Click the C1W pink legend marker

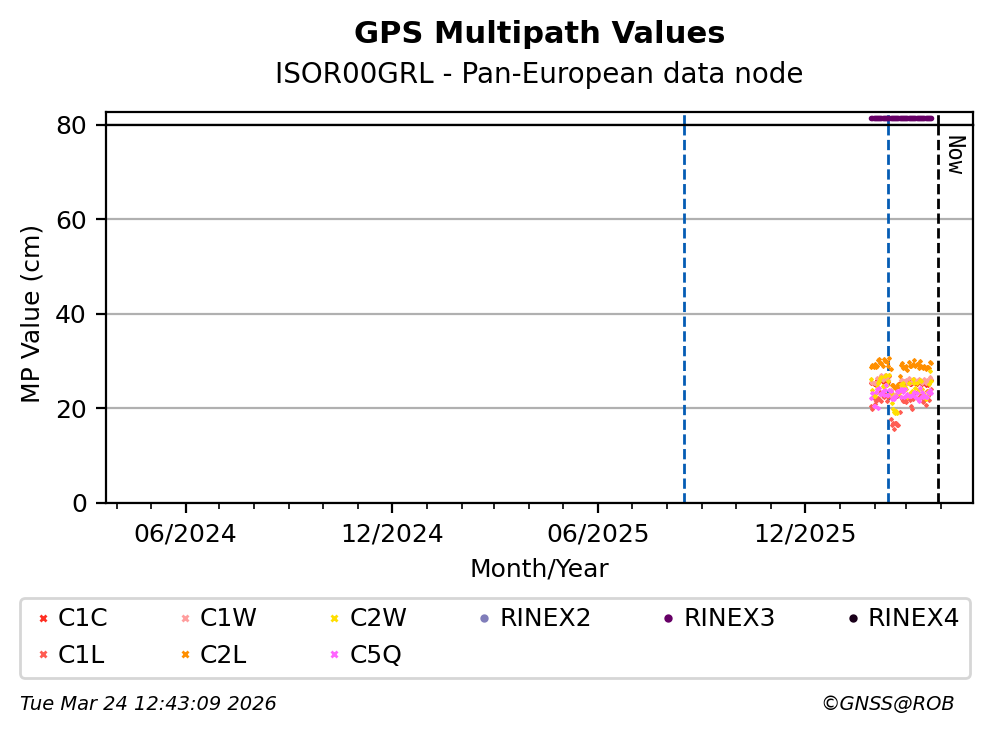[x=185, y=619]
